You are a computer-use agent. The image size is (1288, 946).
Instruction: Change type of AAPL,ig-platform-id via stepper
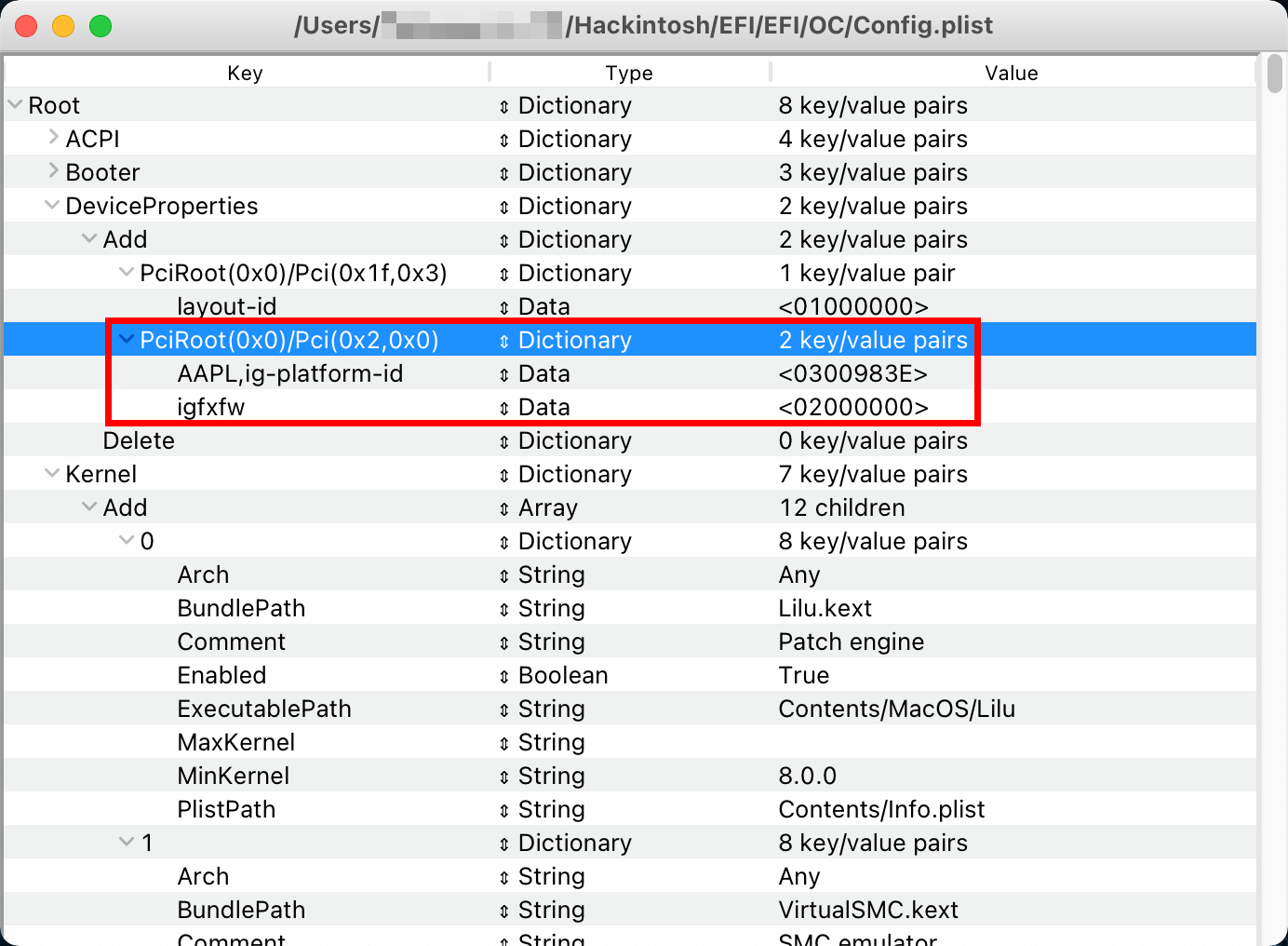[503, 374]
